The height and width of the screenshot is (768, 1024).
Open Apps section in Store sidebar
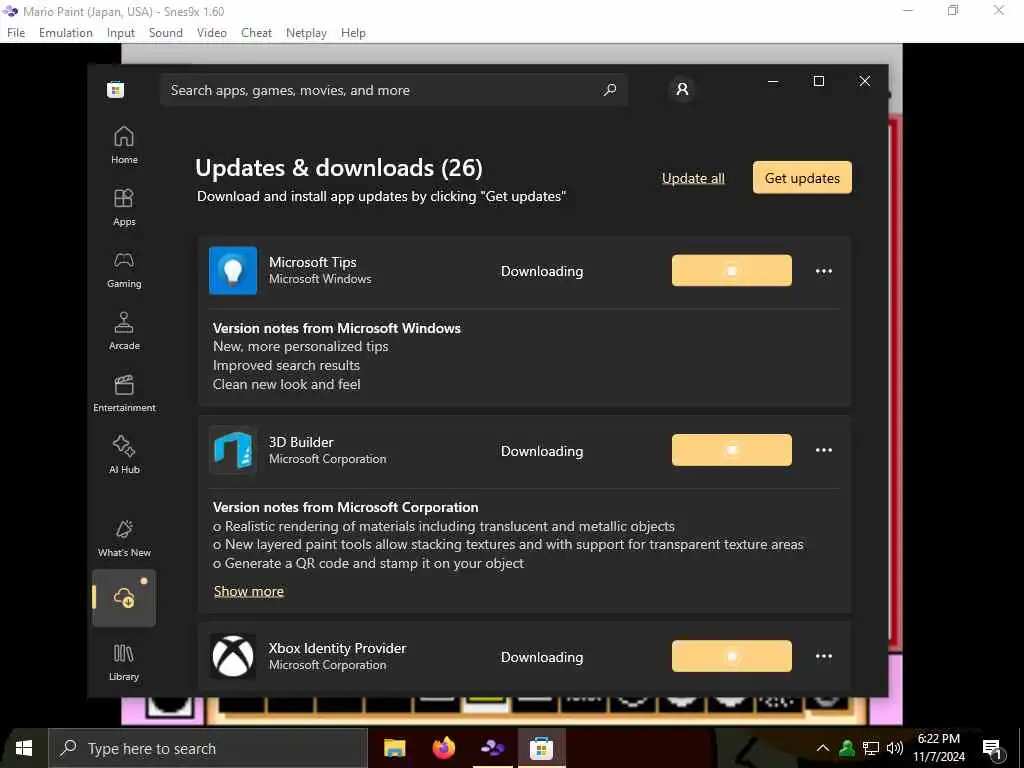(x=124, y=207)
